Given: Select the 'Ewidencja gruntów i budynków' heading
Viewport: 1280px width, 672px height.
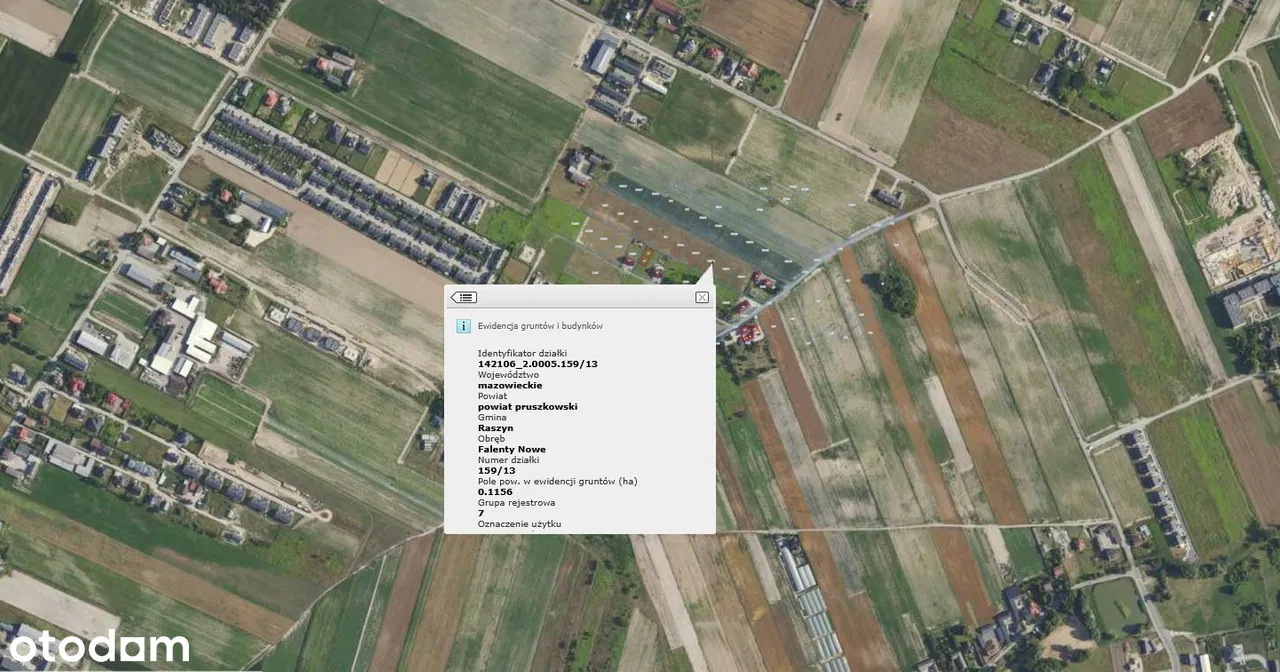Looking at the screenshot, I should 540,326.
